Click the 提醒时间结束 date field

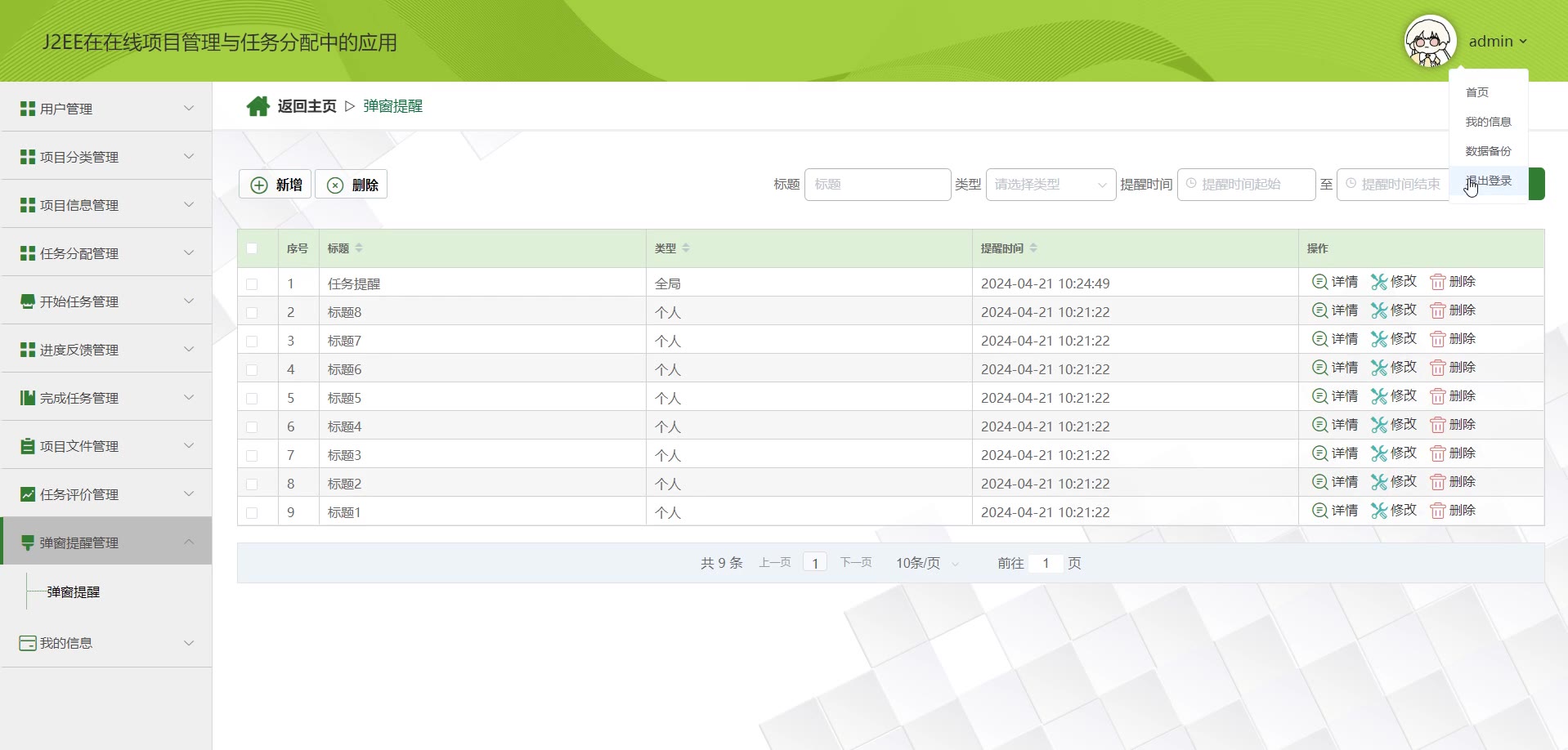tap(1393, 185)
